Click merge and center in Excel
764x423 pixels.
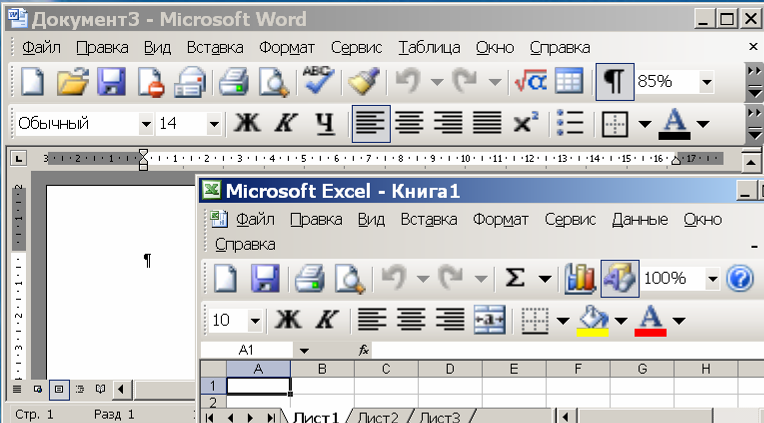[489, 320]
